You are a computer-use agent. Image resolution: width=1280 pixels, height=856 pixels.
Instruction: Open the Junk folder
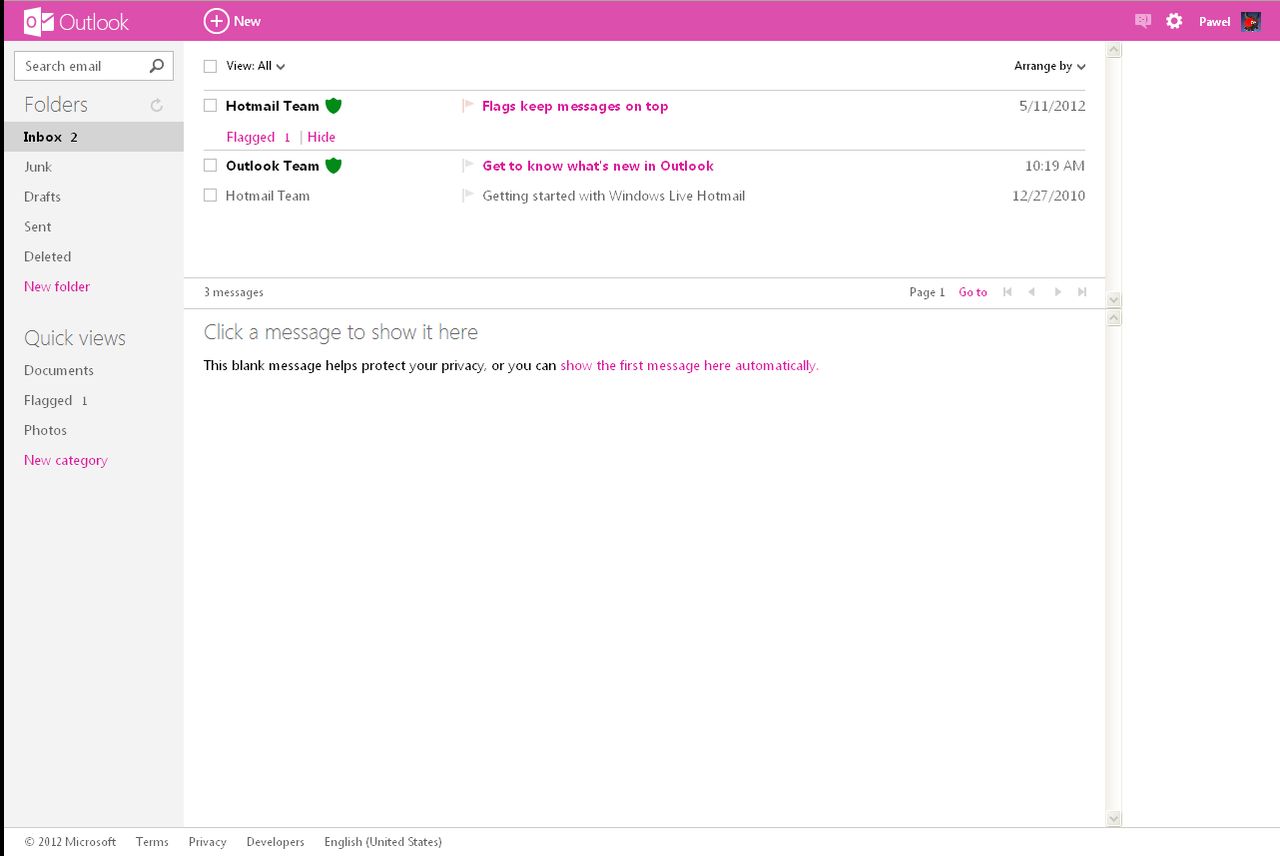click(38, 167)
